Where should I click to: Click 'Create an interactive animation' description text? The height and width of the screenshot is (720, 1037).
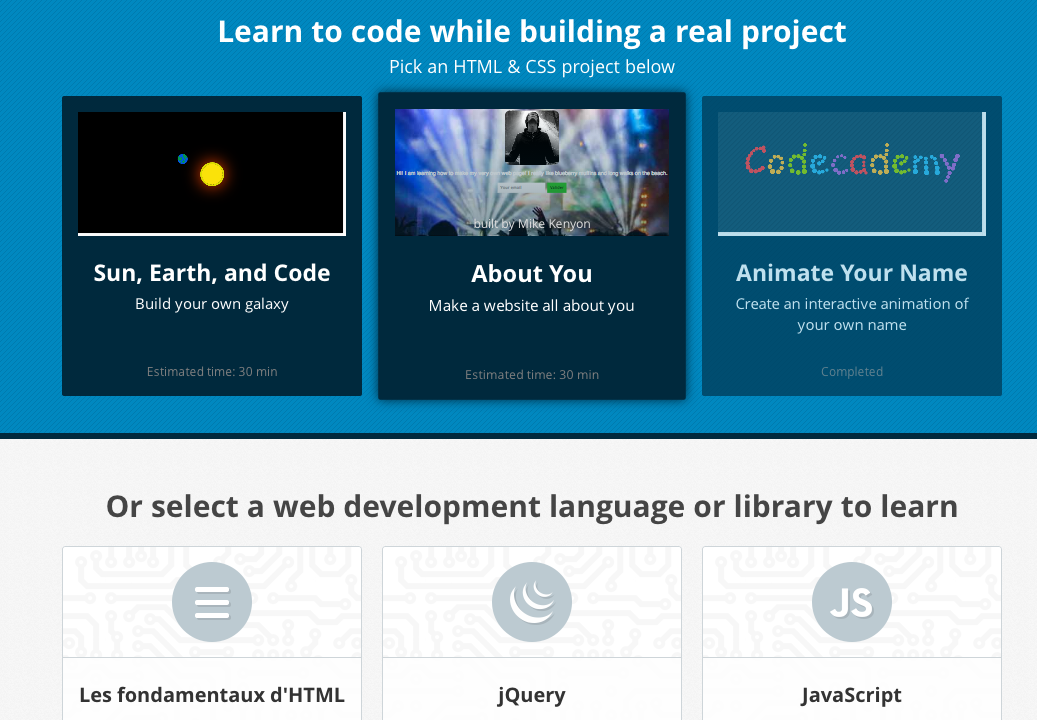(x=852, y=314)
